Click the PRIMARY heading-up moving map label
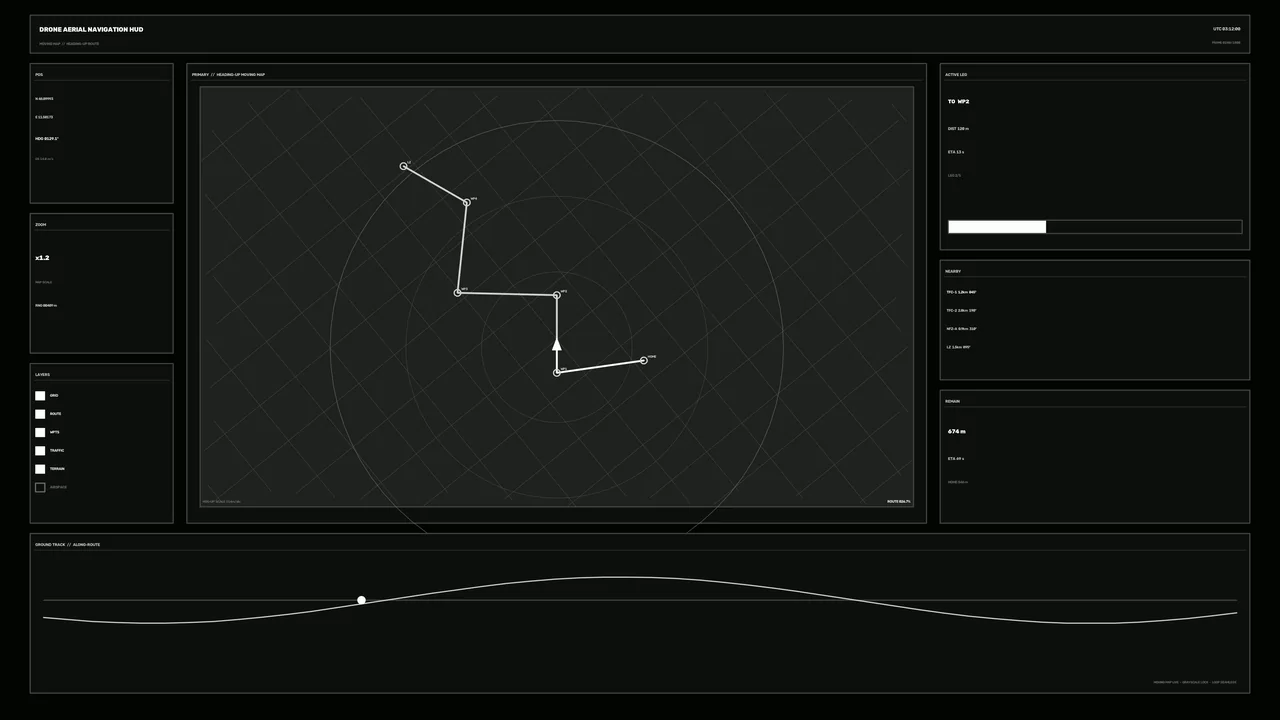 [x=228, y=74]
